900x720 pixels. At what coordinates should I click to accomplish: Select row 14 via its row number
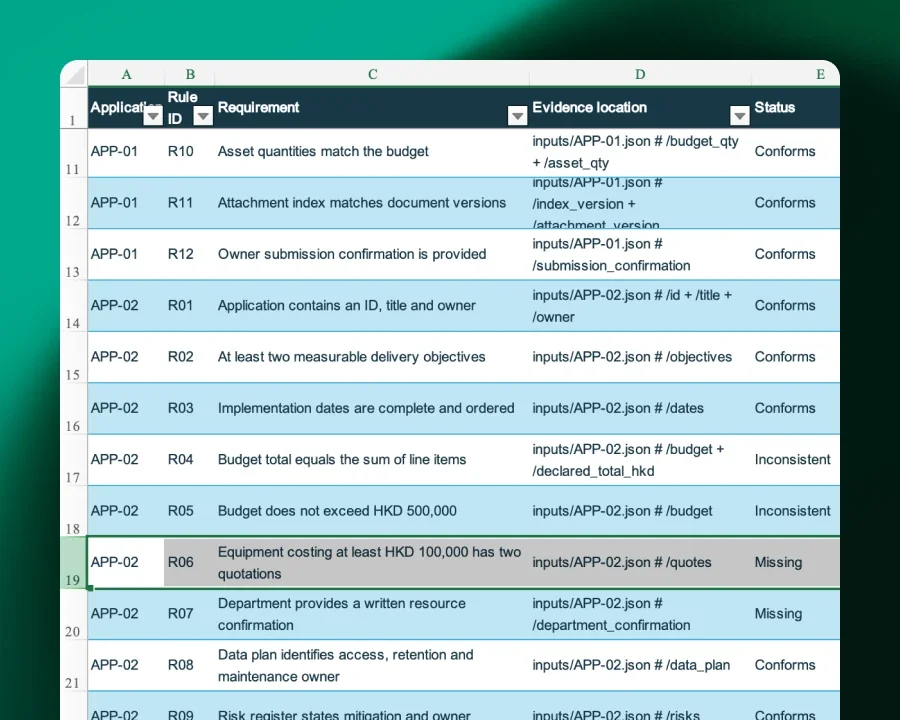click(73, 307)
